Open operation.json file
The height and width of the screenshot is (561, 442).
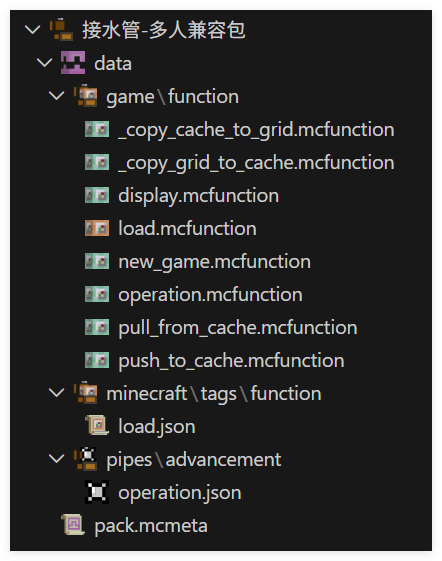tap(180, 493)
